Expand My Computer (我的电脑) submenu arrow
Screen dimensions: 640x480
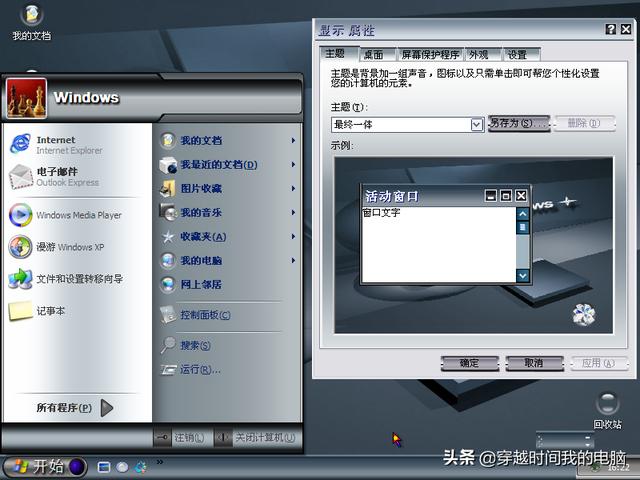point(293,260)
